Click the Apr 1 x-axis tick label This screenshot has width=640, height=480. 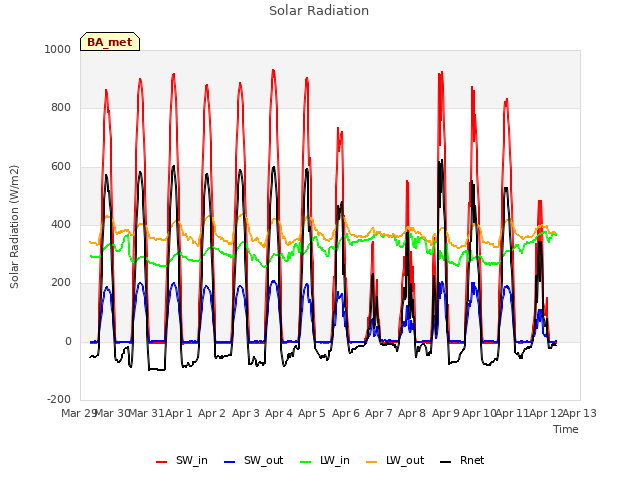tap(178, 413)
